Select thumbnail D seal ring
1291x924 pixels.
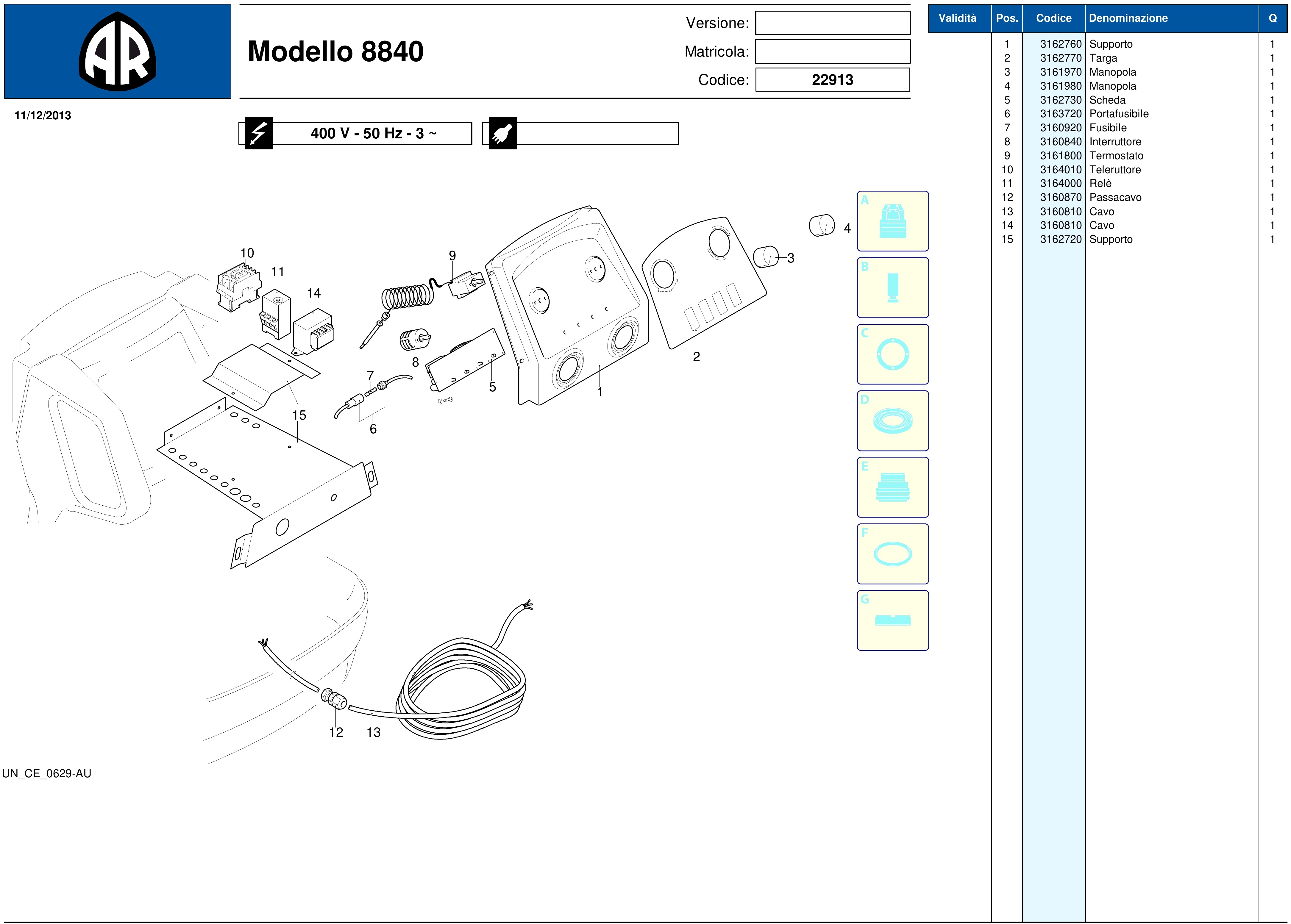[x=892, y=421]
